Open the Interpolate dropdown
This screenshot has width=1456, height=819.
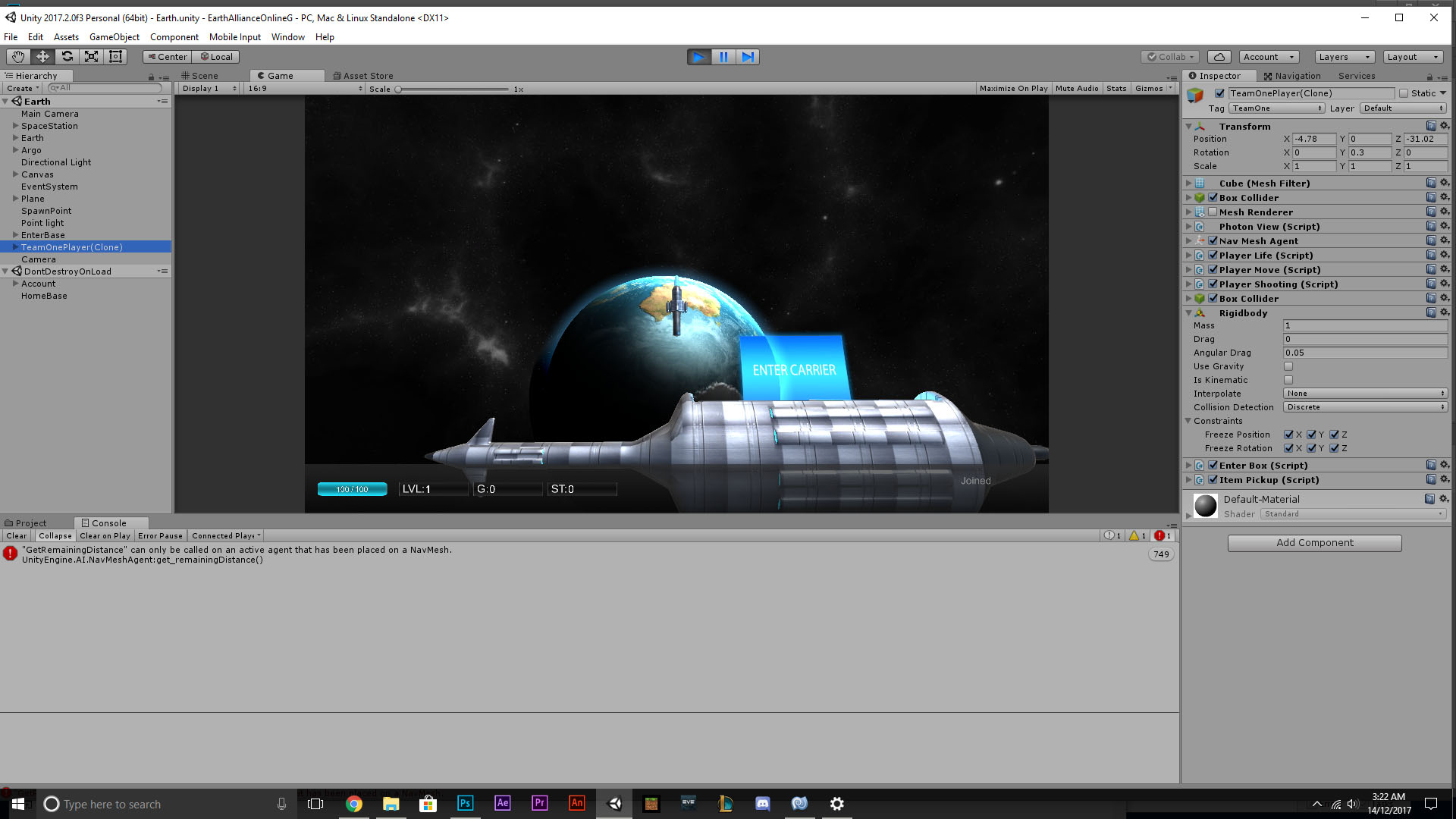(1365, 394)
